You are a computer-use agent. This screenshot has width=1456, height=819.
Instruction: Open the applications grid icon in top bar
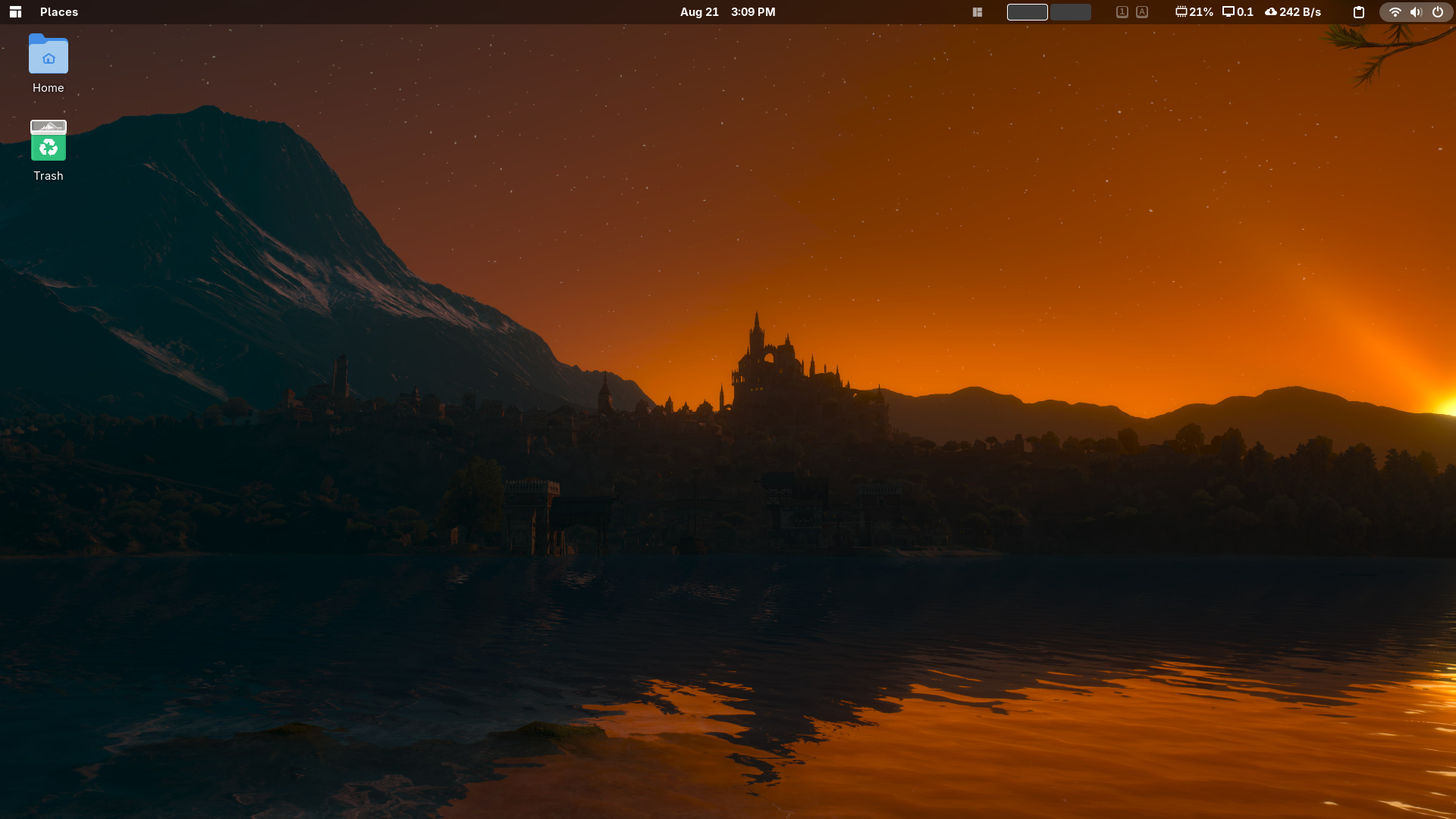pyautogui.click(x=15, y=12)
